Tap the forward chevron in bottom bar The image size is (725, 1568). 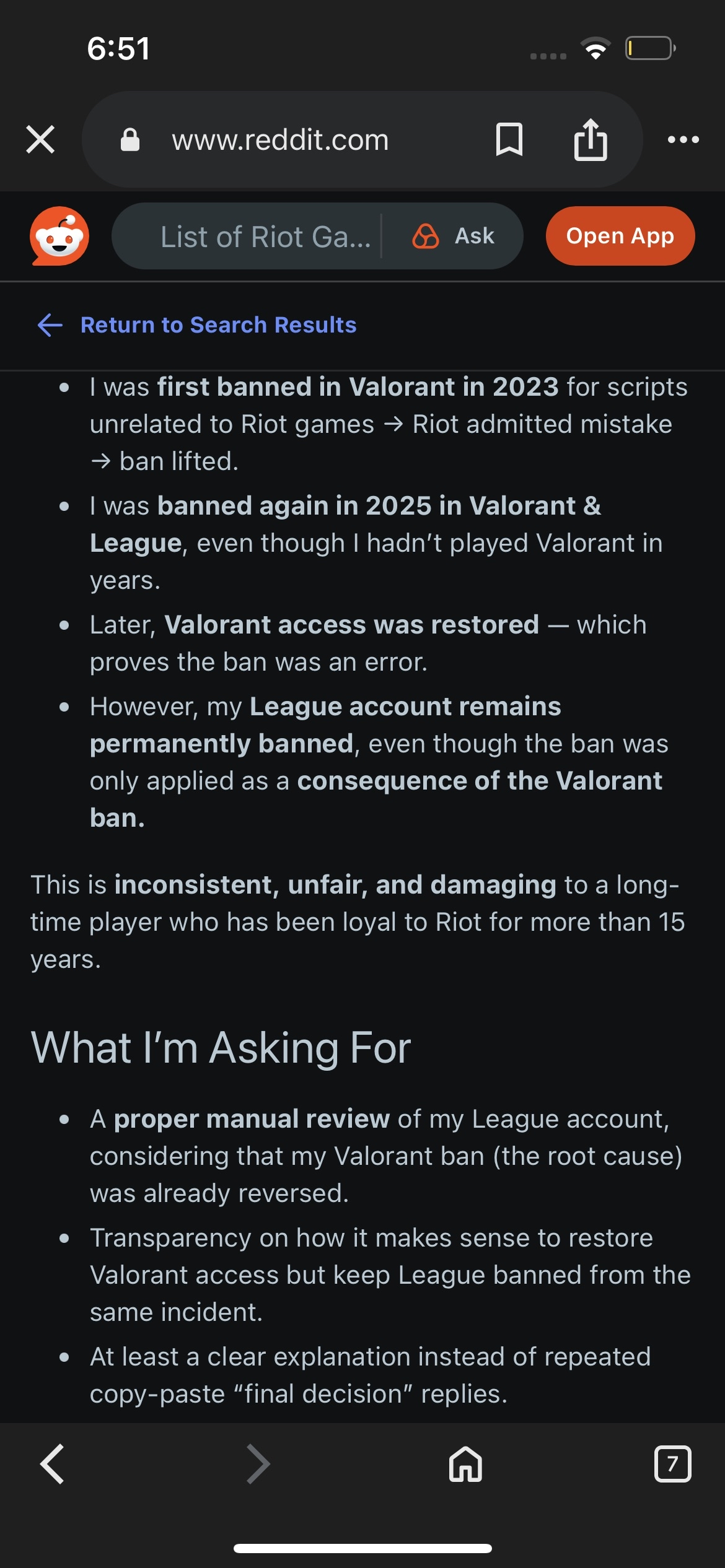[258, 1464]
